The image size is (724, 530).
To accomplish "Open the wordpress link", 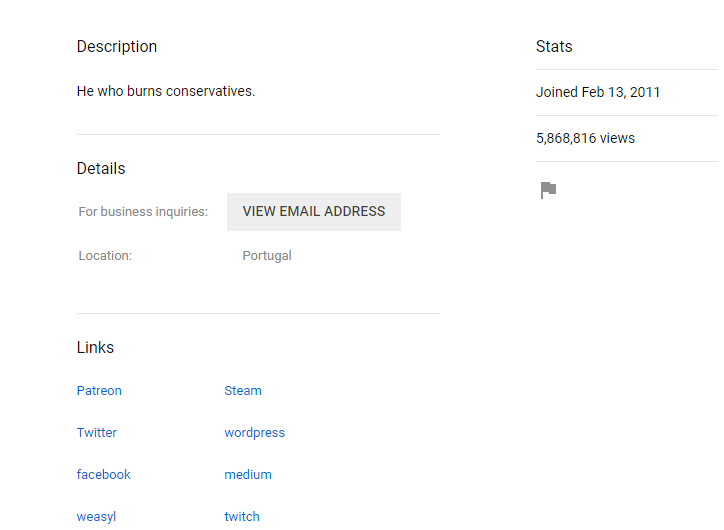I will coord(254,433).
